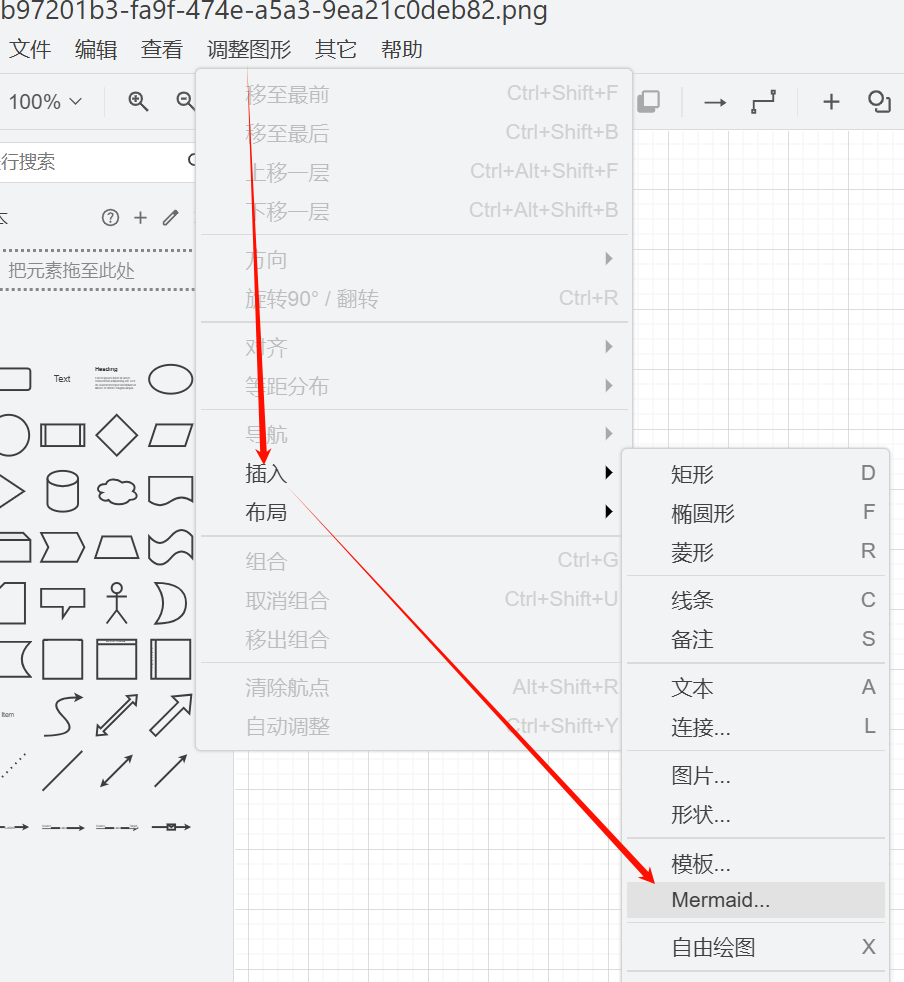Select the Cloud shape in the shape palette
Screen dimensions: 904x982
115,489
